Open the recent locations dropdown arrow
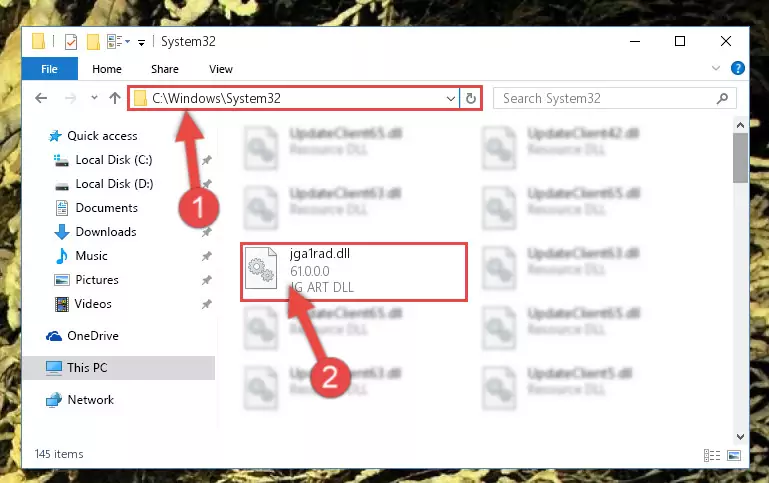 [x=94, y=98]
